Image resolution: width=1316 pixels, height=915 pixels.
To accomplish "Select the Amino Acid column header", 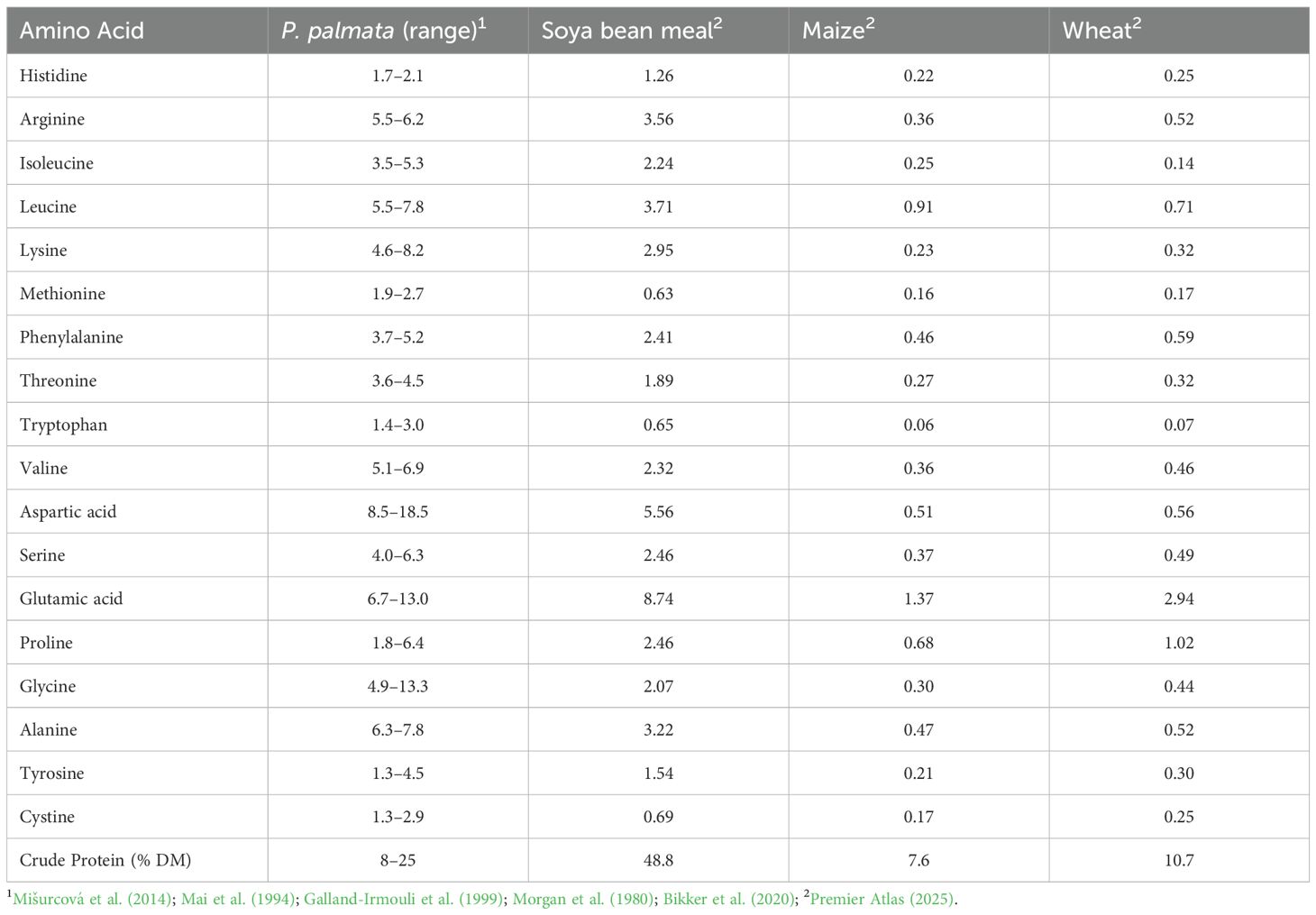I will click(82, 31).
